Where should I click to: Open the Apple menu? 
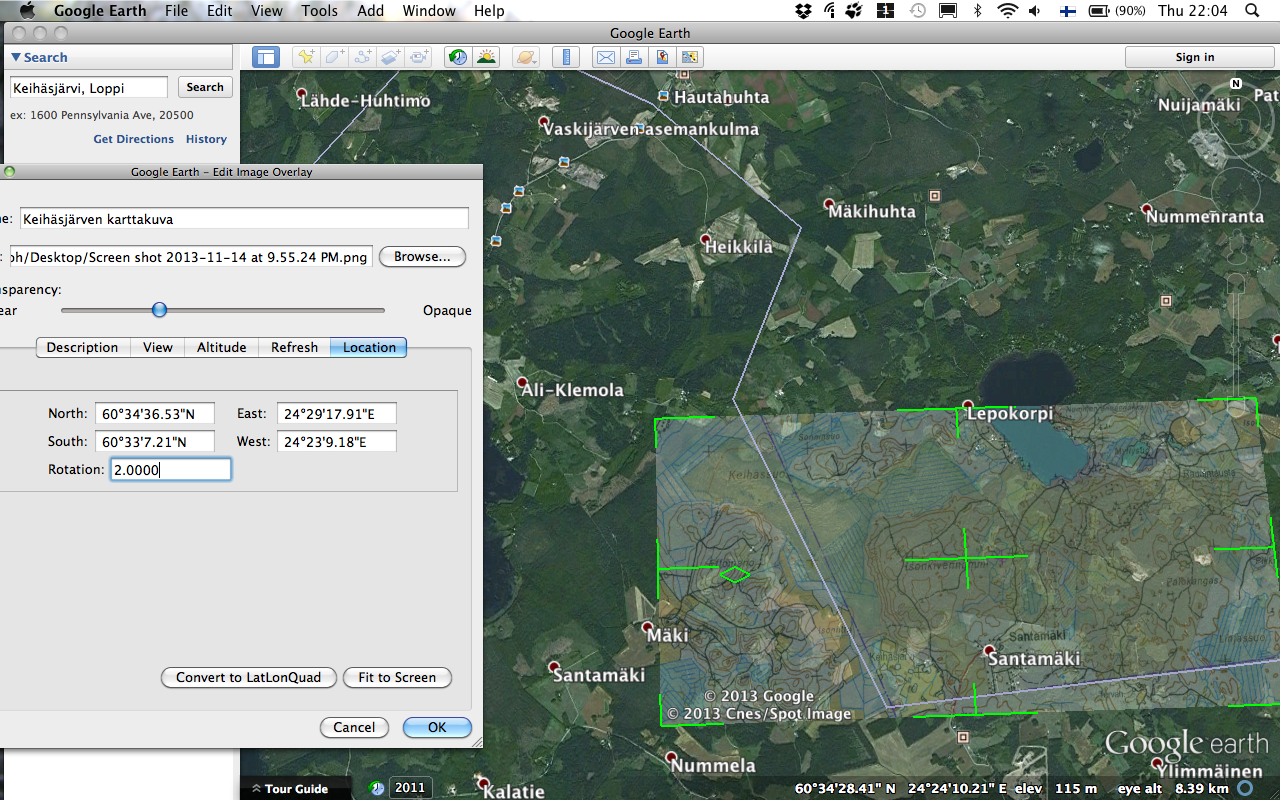click(x=27, y=11)
